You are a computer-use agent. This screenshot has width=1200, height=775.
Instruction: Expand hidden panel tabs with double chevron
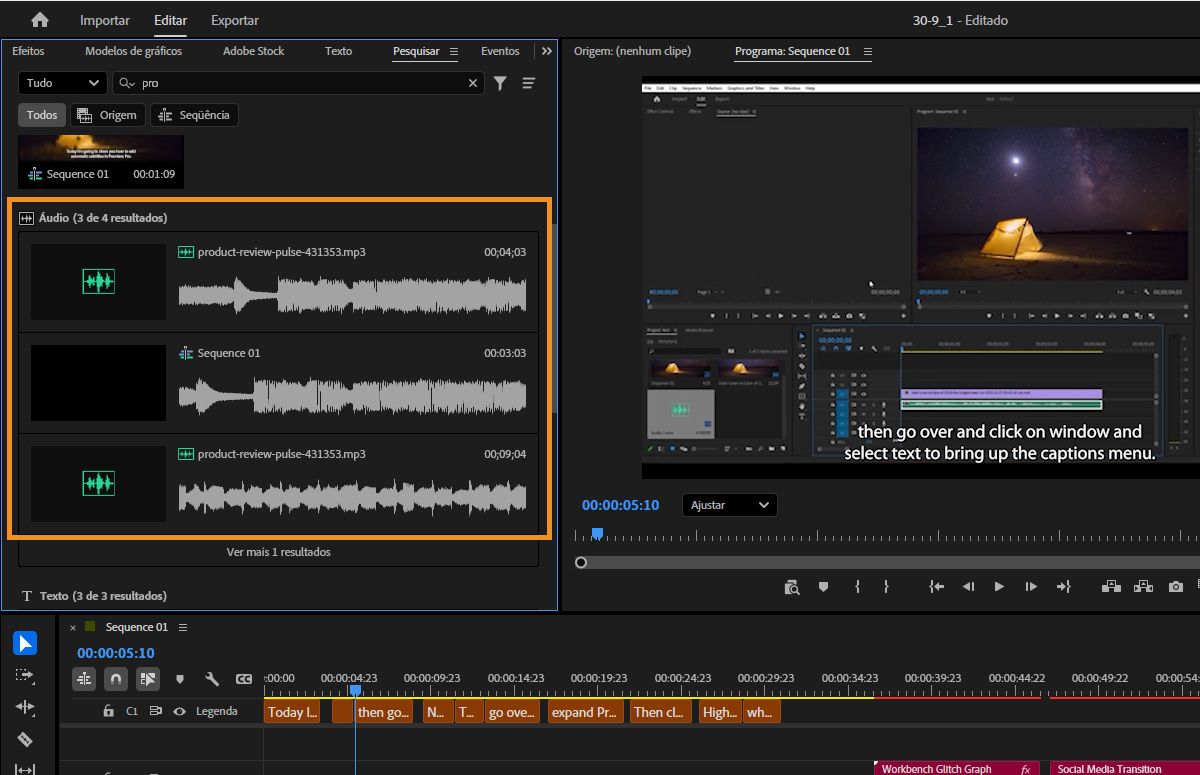(x=546, y=51)
